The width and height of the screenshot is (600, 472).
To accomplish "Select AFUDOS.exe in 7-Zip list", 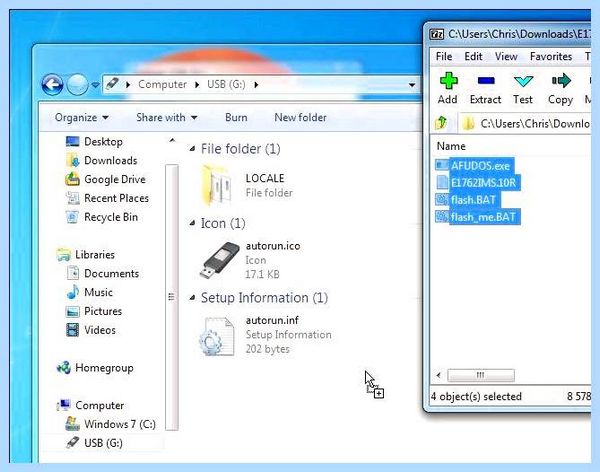I will point(474,166).
